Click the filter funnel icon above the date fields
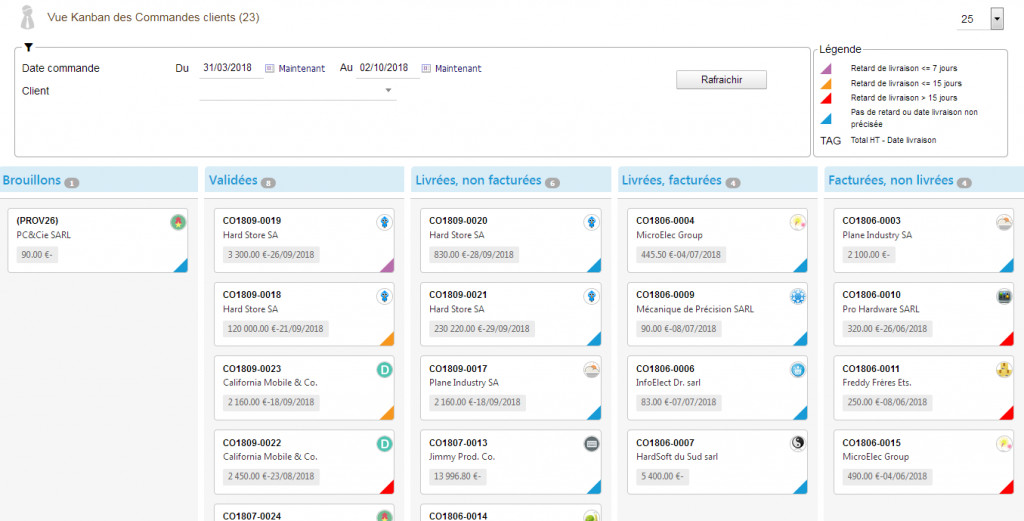The image size is (1024, 521). point(29,47)
